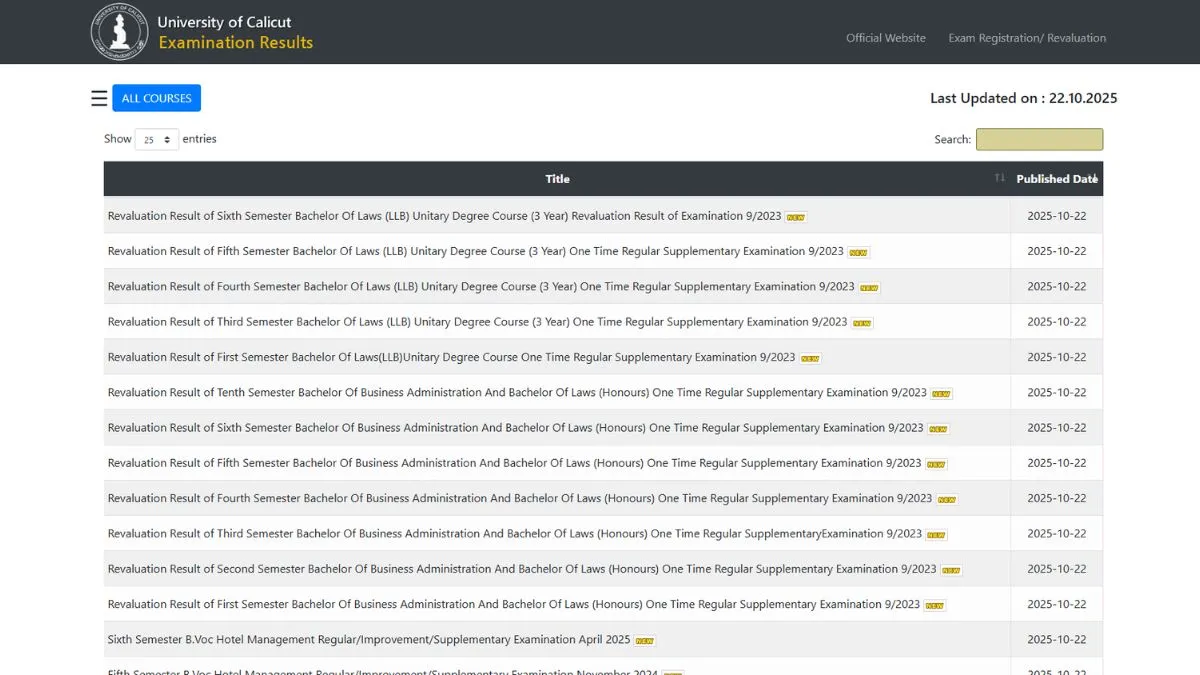
Task: Open Second Semester BBA LLB Honours result
Action: pyautogui.click(x=521, y=569)
